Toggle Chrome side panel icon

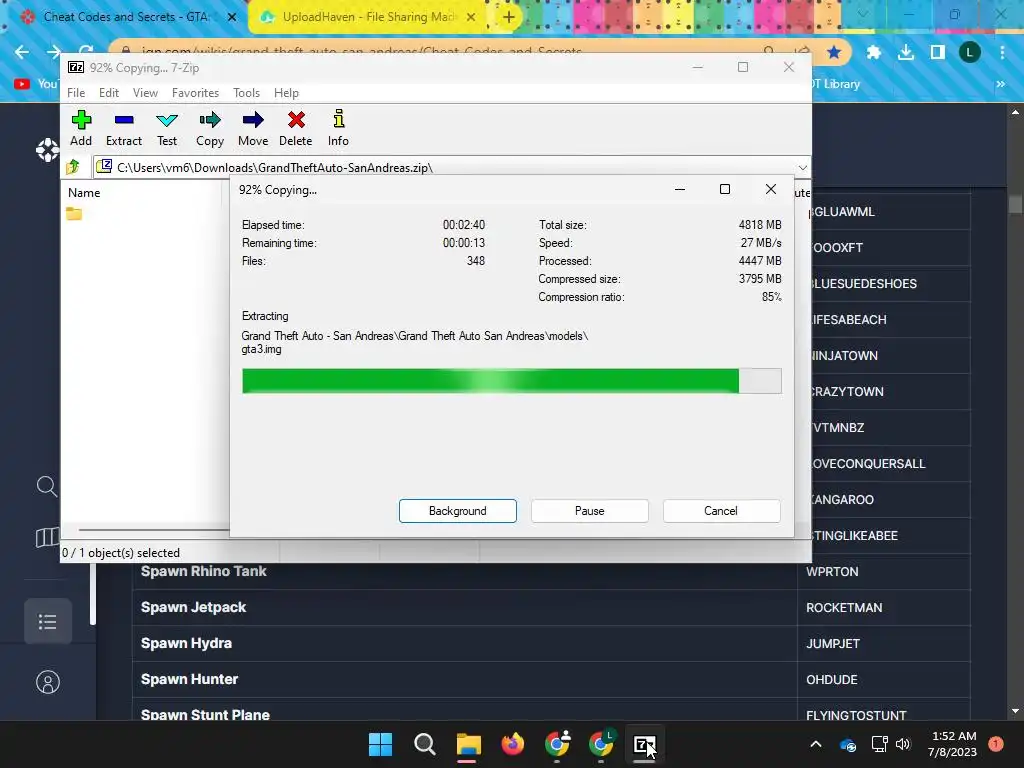(938, 52)
